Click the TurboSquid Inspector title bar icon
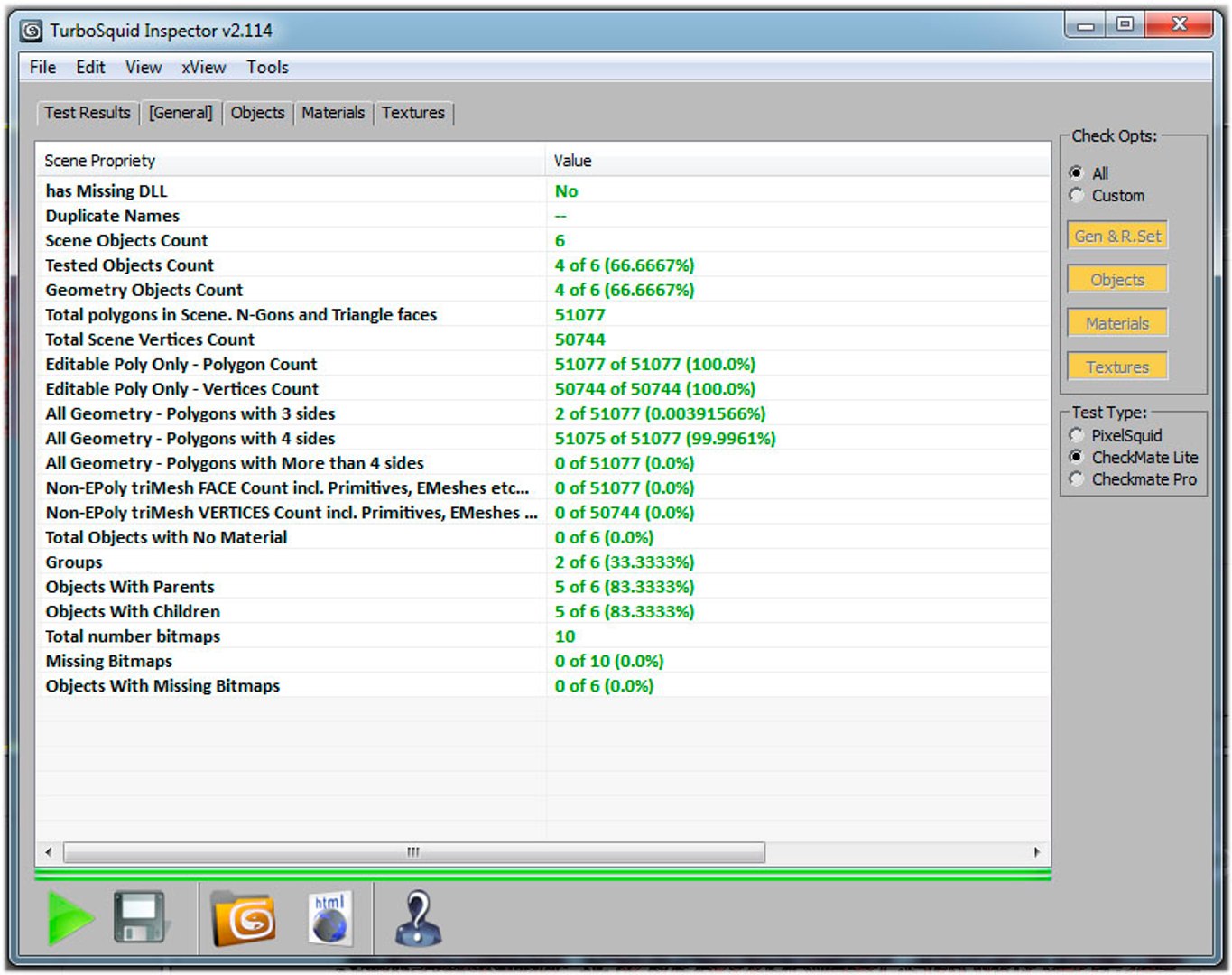 click(x=32, y=32)
